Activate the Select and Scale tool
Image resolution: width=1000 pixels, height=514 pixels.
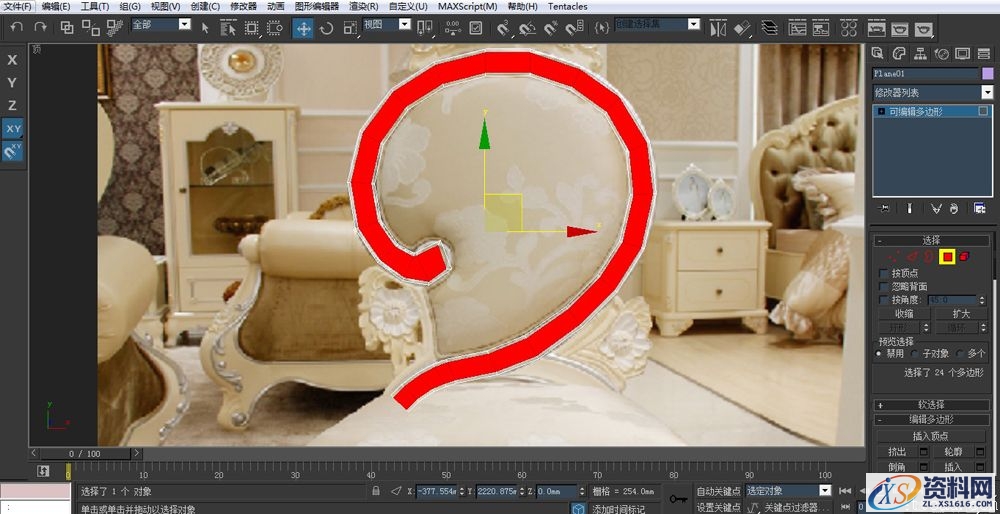pos(350,28)
